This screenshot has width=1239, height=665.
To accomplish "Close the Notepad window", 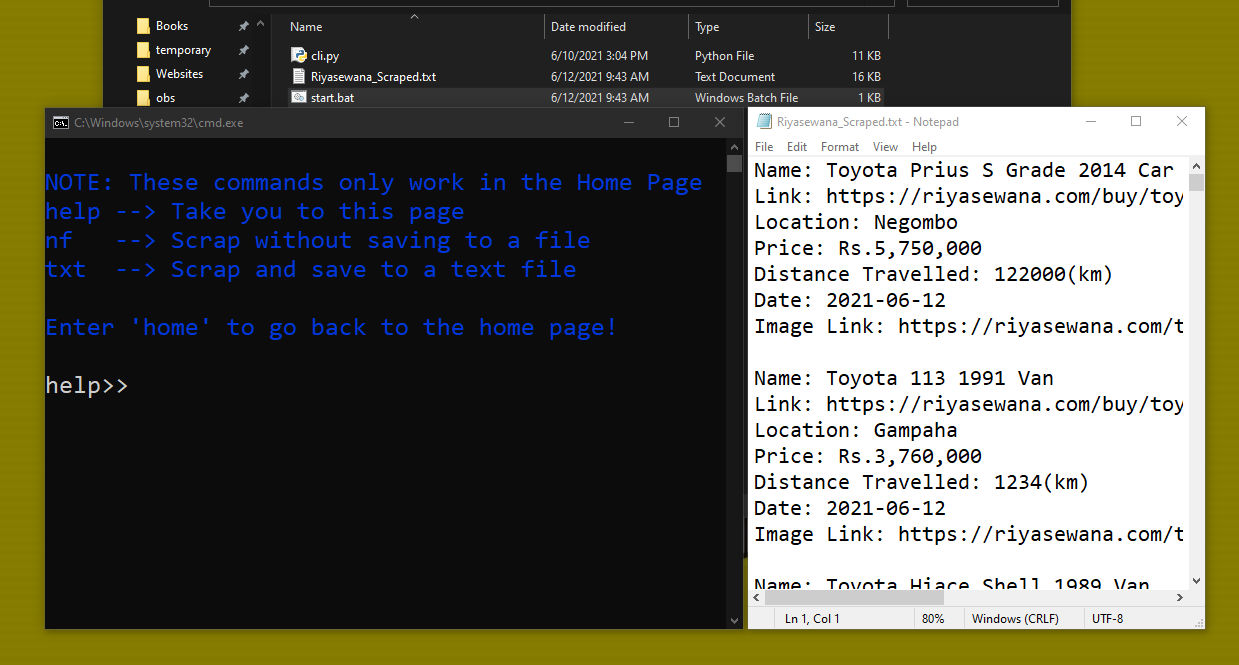I will point(1182,121).
